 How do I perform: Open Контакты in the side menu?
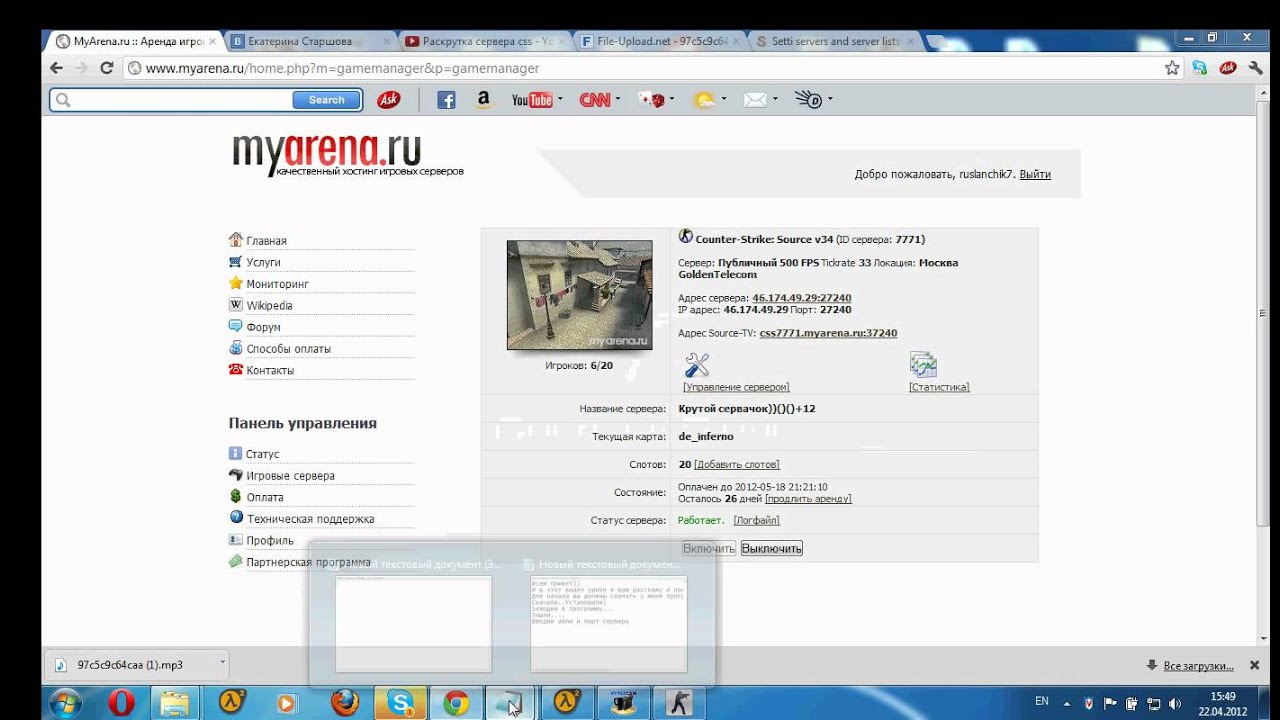(x=270, y=370)
